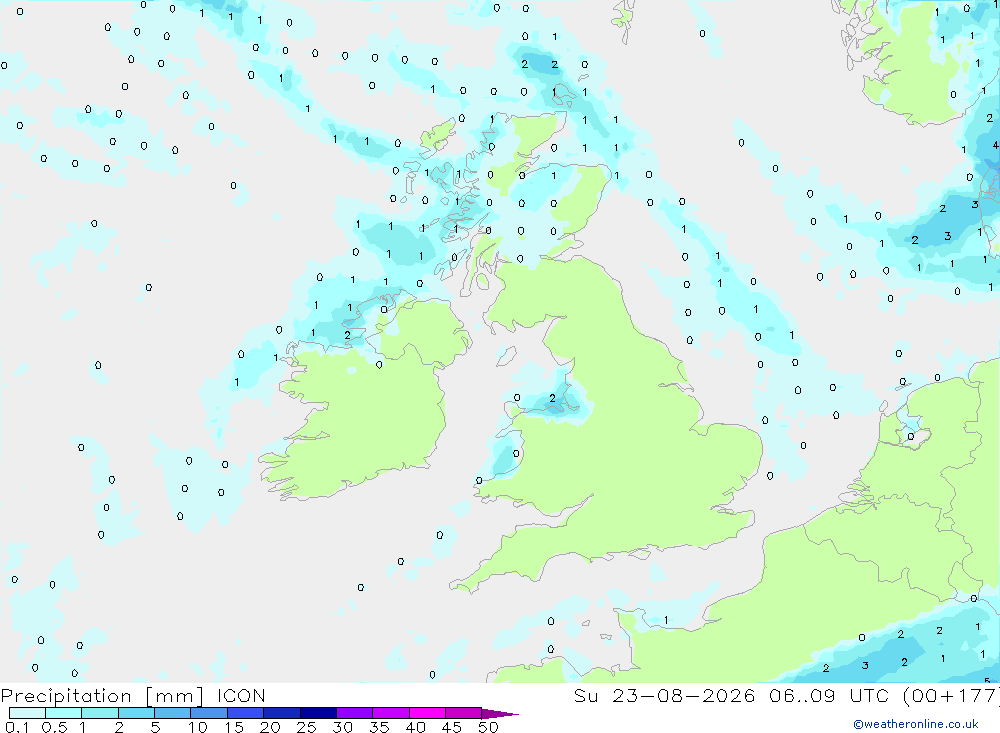1000x733 pixels.
Task: Click the '1' value in the English Channel
Action: click(666, 620)
